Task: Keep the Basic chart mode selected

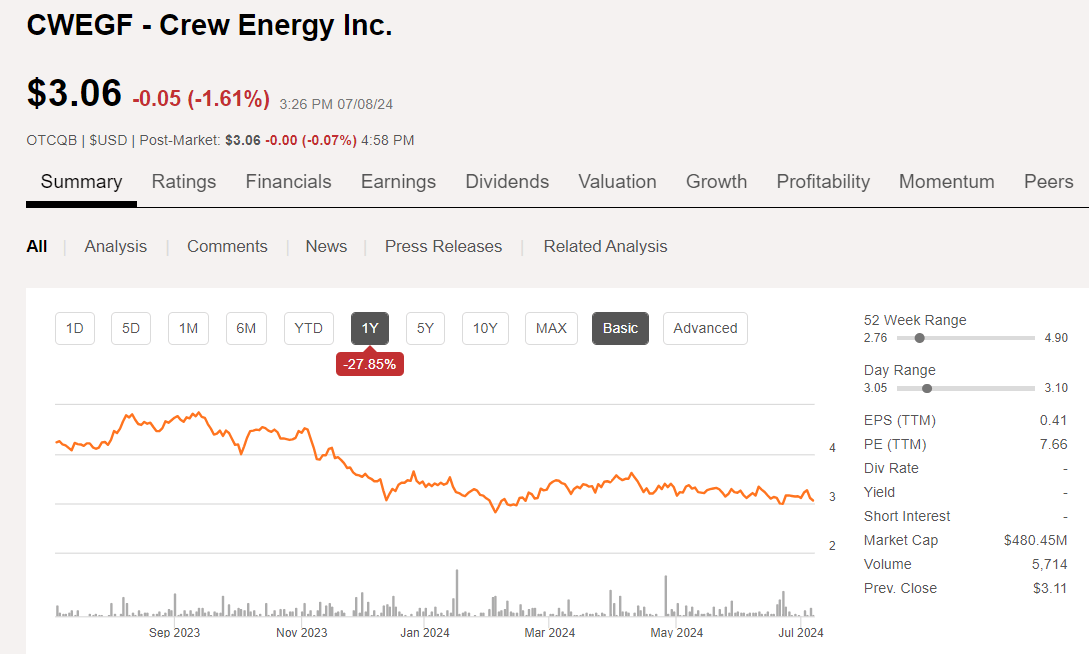Action: coord(620,328)
